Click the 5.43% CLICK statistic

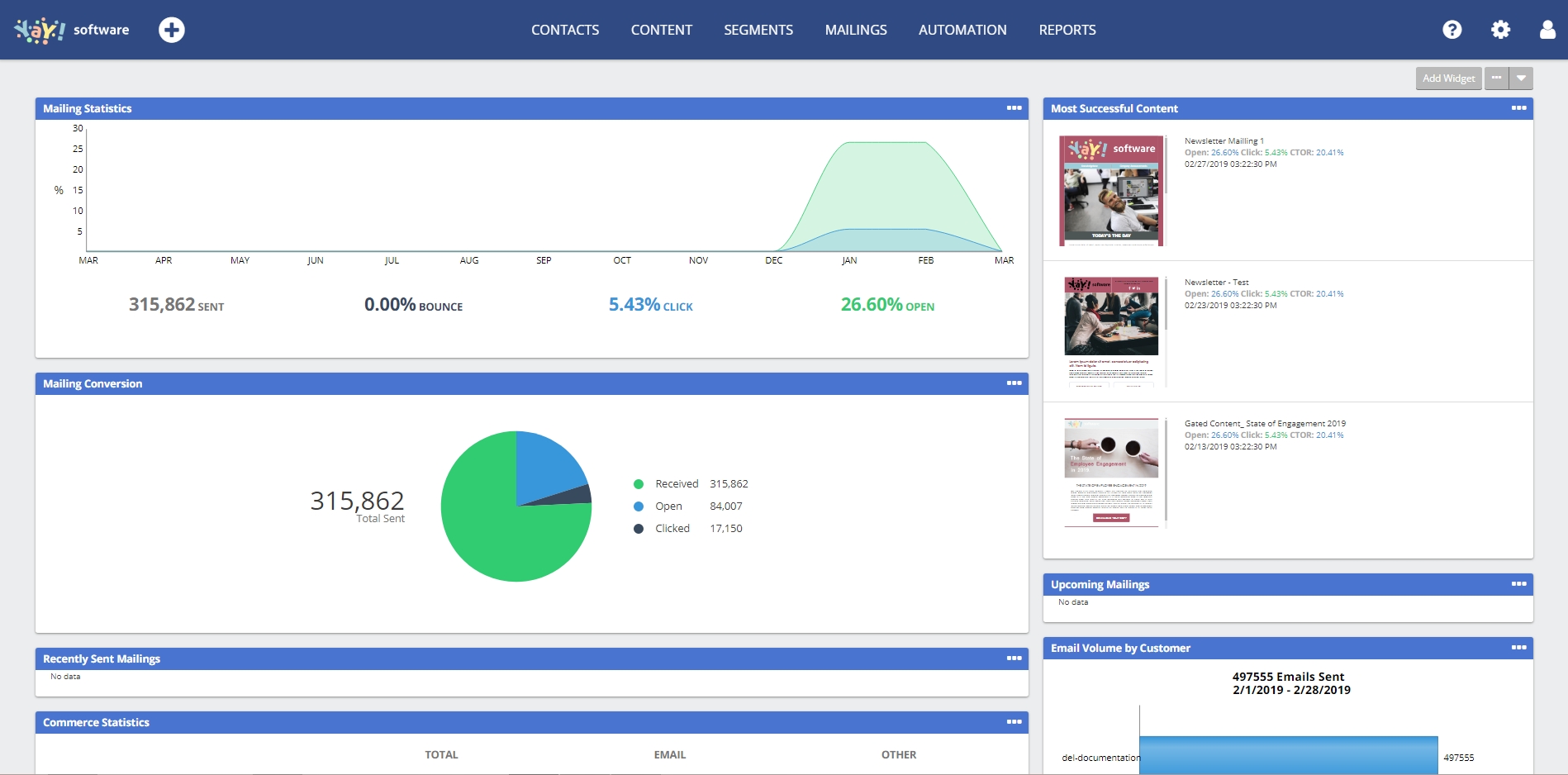point(651,305)
